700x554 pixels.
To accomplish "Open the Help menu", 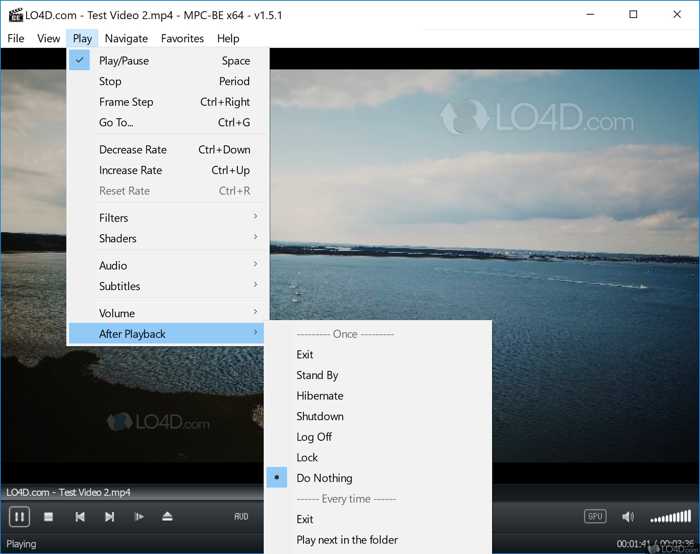I will (228, 38).
